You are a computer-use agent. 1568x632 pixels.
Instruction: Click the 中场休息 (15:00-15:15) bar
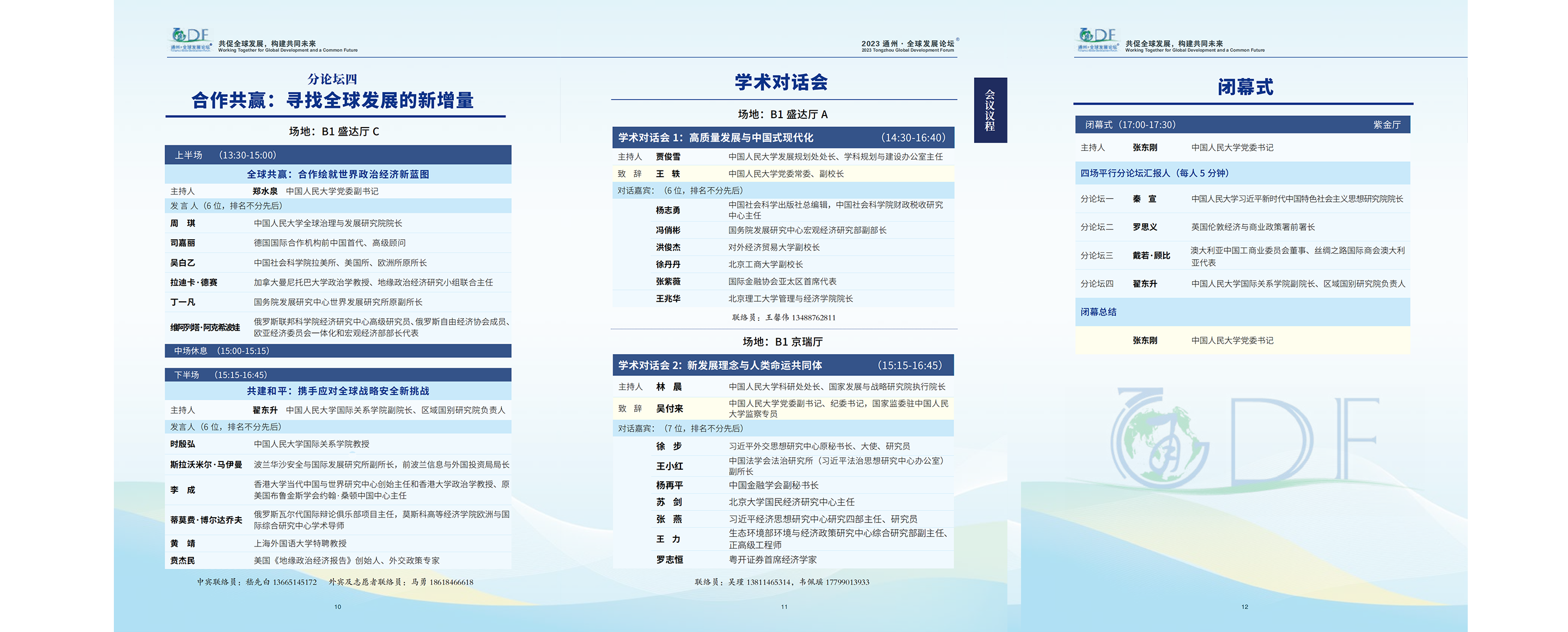pos(338,351)
